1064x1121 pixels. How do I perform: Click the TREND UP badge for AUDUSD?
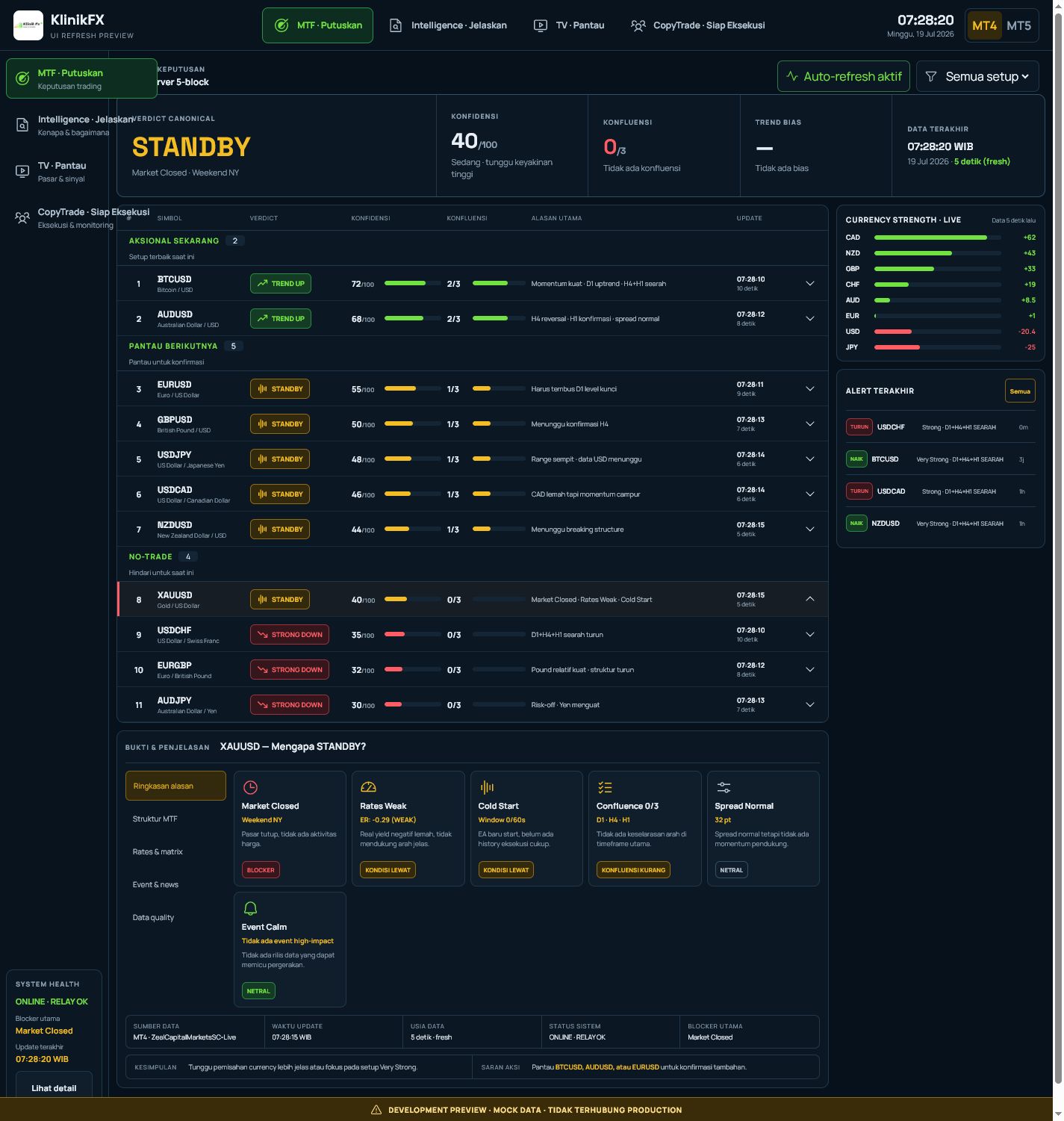(x=281, y=319)
